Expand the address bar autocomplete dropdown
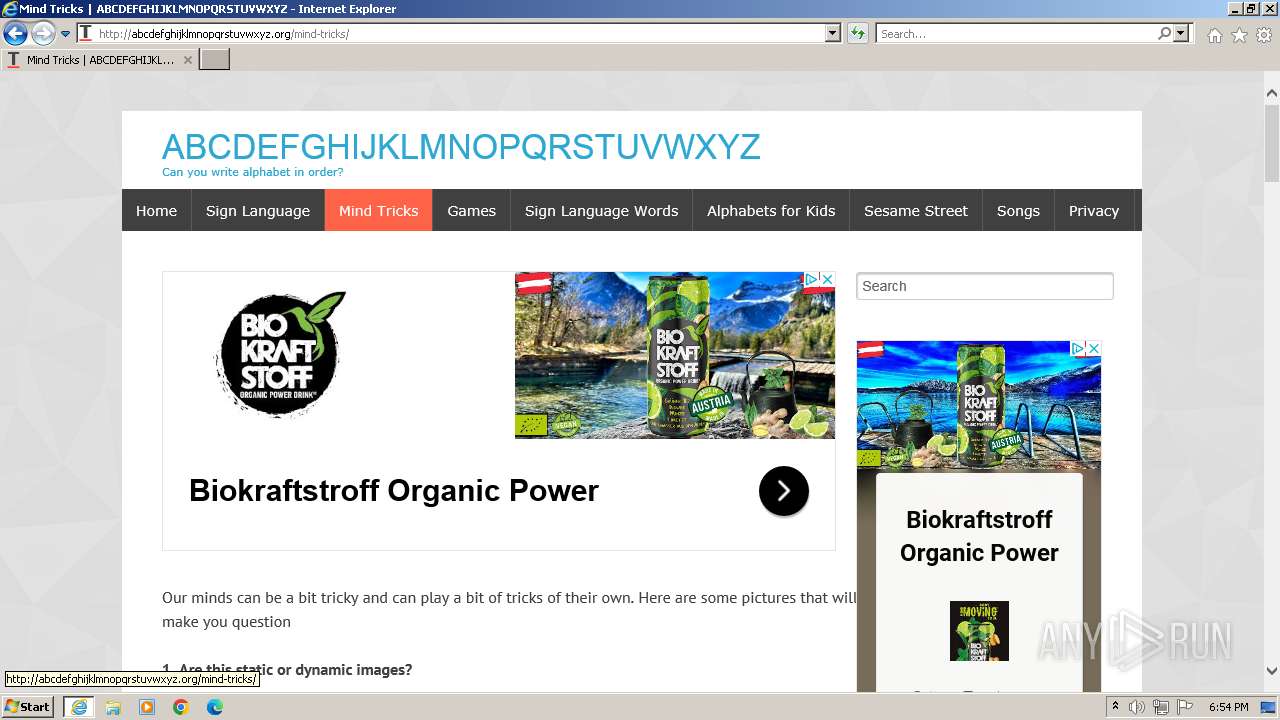This screenshot has width=1280, height=720. (833, 34)
